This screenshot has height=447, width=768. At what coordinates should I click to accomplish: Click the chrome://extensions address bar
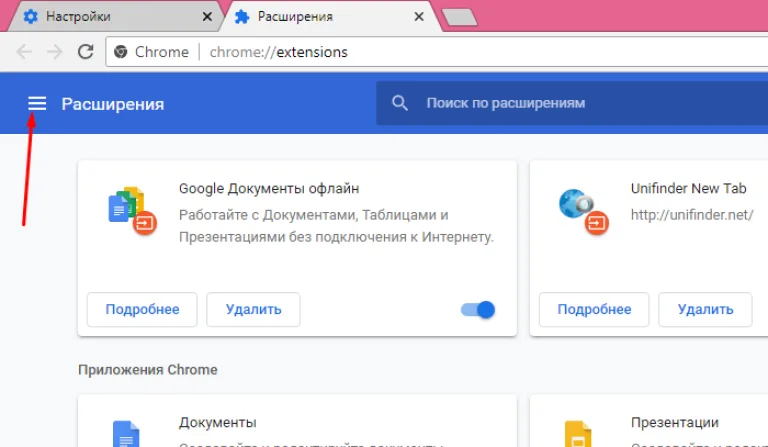(x=437, y=52)
